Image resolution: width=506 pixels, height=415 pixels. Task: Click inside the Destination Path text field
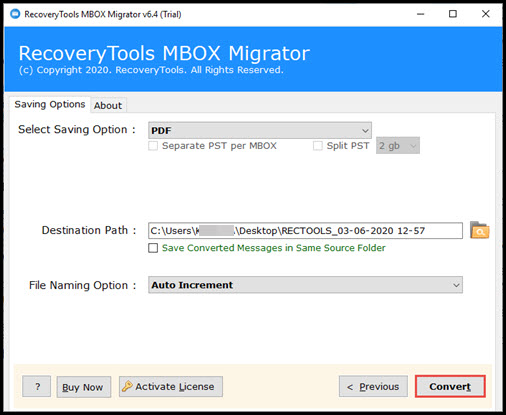[305, 231]
